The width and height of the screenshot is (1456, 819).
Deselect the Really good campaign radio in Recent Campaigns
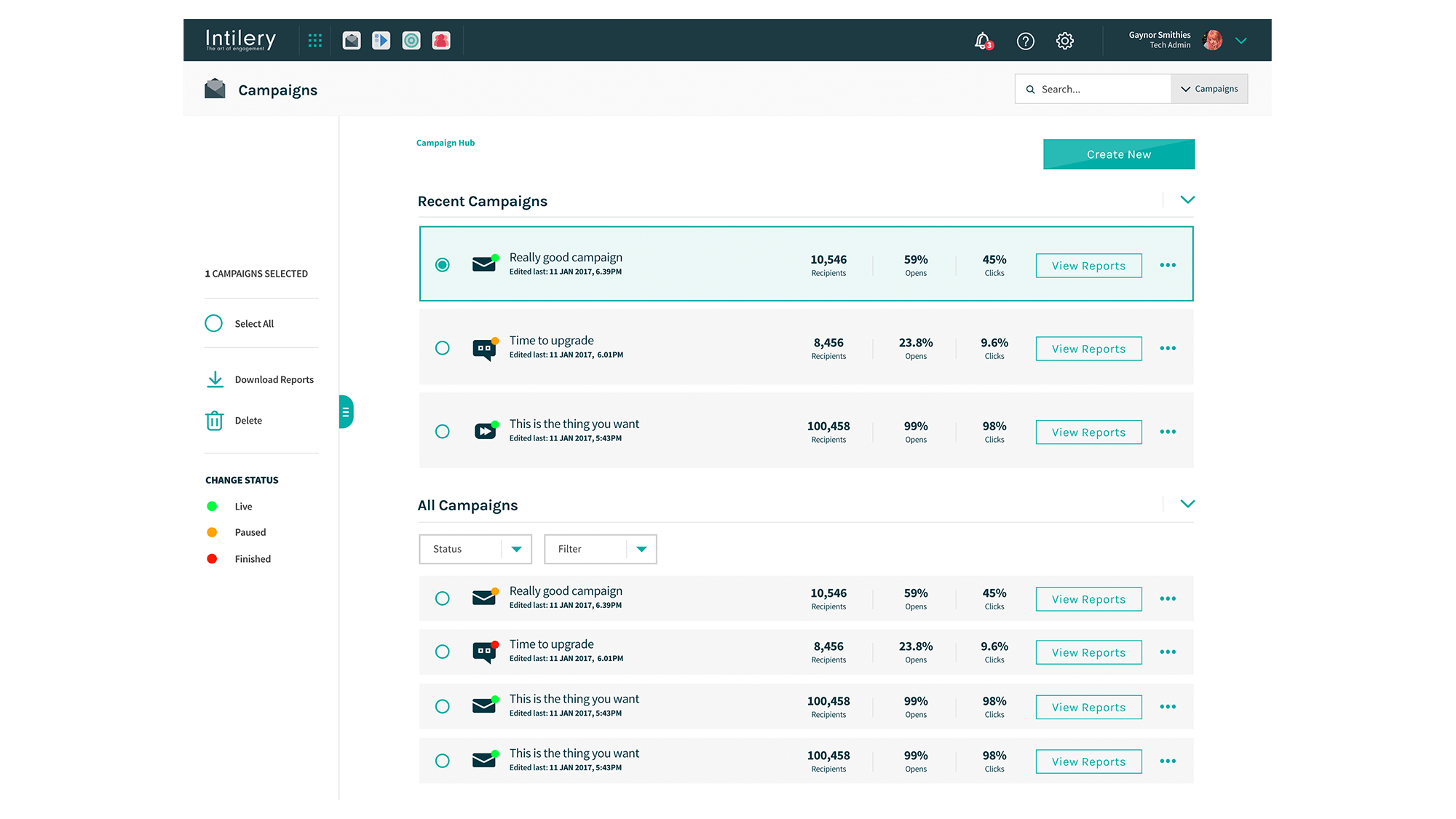tap(442, 265)
